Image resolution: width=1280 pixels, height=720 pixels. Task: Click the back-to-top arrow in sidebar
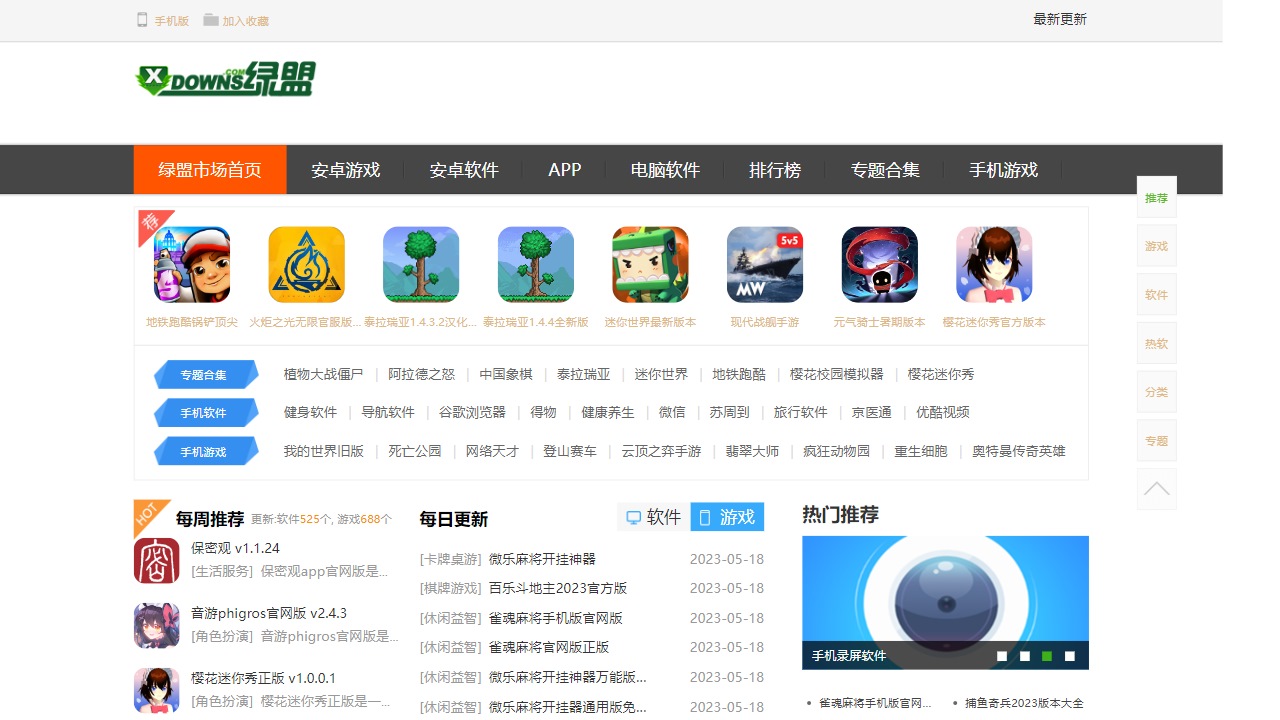coord(1157,489)
